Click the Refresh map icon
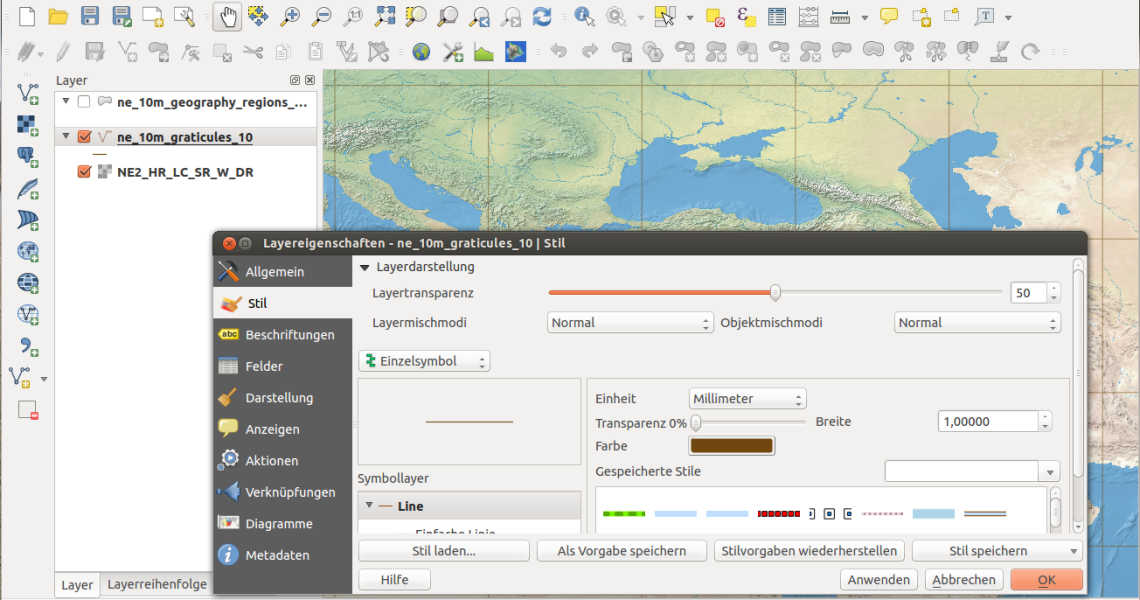Viewport: 1140px width, 600px height. pos(542,16)
